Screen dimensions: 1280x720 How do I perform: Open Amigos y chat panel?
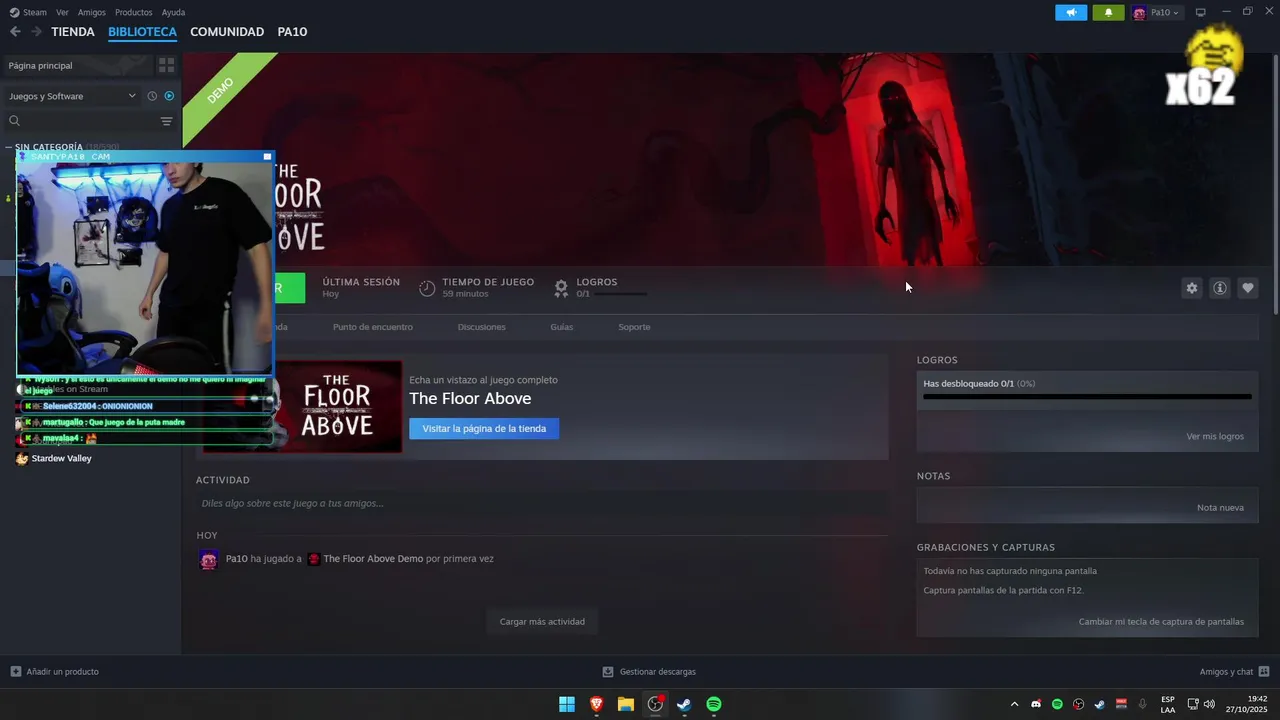point(1234,672)
